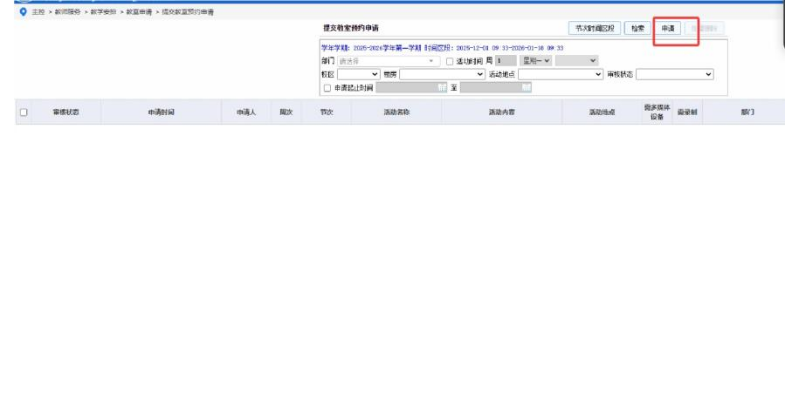Tick the select-all checkbox in table header

coord(23,113)
